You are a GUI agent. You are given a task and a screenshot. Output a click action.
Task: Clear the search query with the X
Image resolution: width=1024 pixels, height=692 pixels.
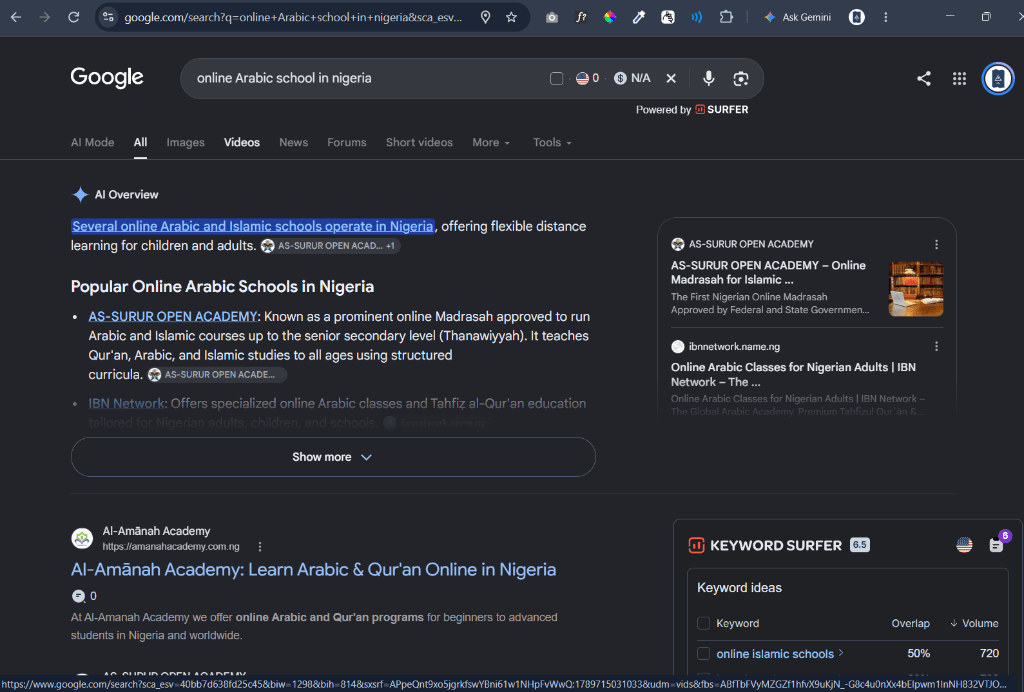pyautogui.click(x=671, y=78)
